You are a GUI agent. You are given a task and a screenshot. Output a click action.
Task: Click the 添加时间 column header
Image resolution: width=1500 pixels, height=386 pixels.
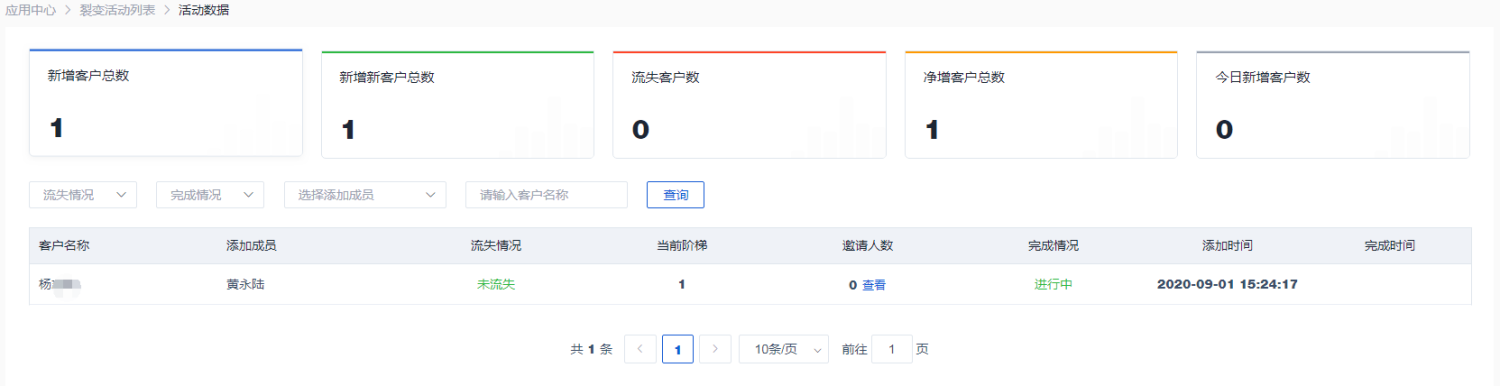click(x=1227, y=246)
